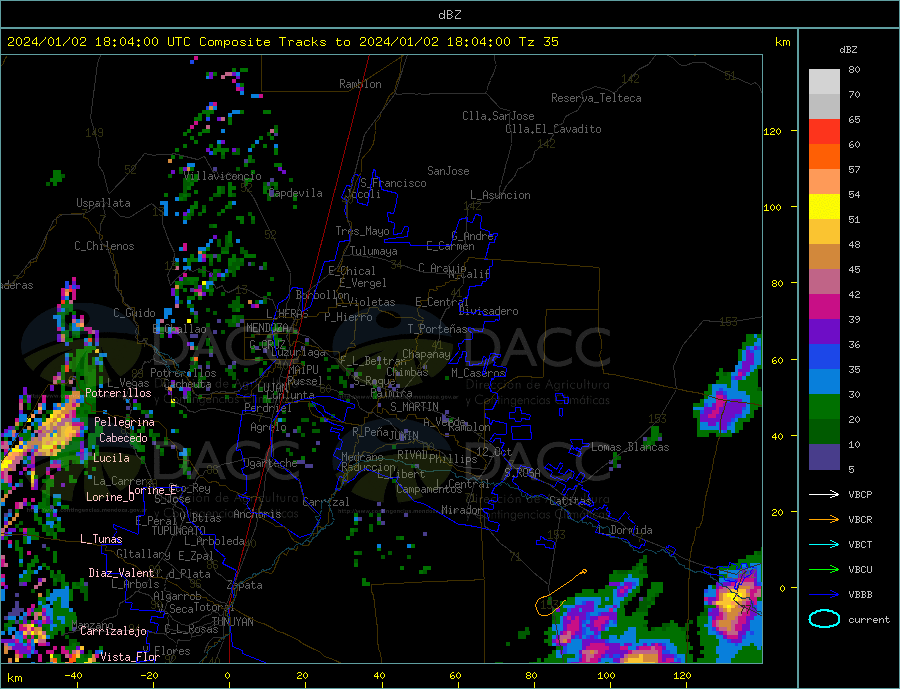The image size is (900, 689).
Task: Select the magenta swatch between 42 and 39
Action: (824, 307)
